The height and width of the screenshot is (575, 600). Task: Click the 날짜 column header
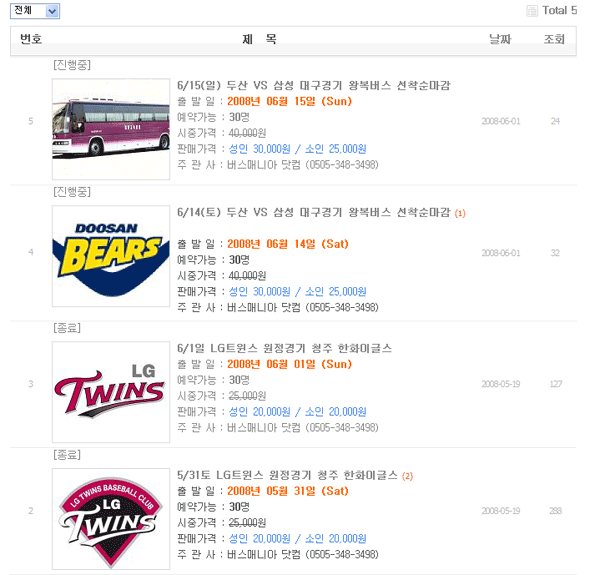500,40
